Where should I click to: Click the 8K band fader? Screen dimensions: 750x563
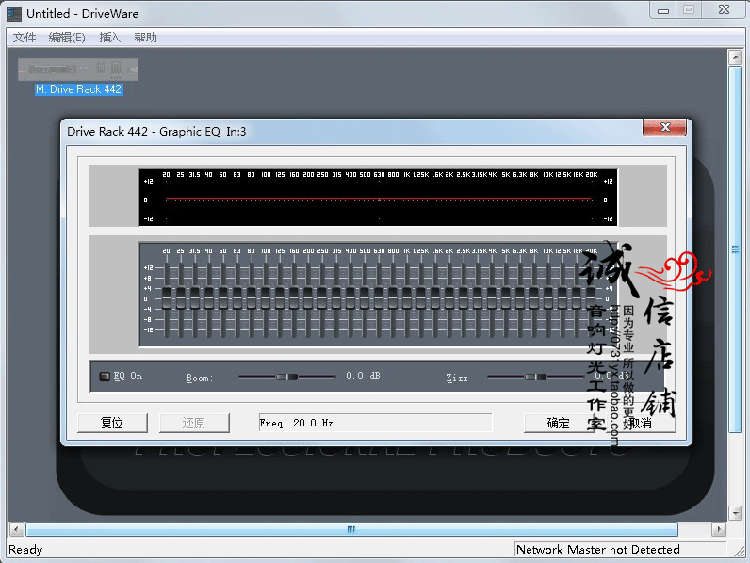(x=534, y=298)
